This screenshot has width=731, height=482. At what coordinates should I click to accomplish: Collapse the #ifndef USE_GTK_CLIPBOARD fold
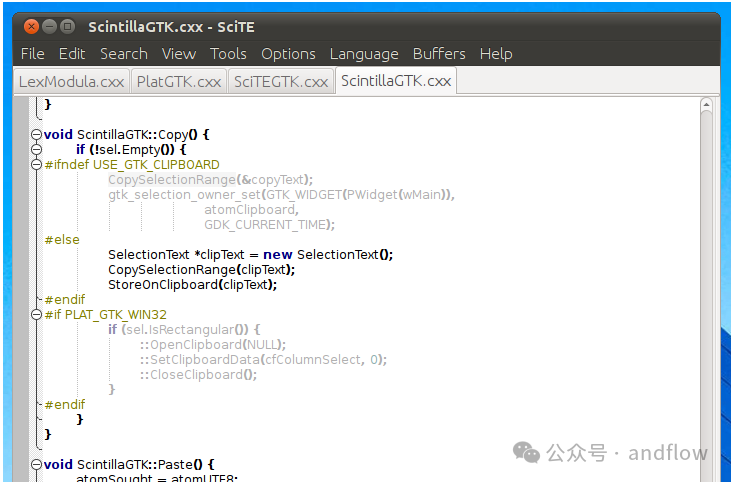(36, 165)
